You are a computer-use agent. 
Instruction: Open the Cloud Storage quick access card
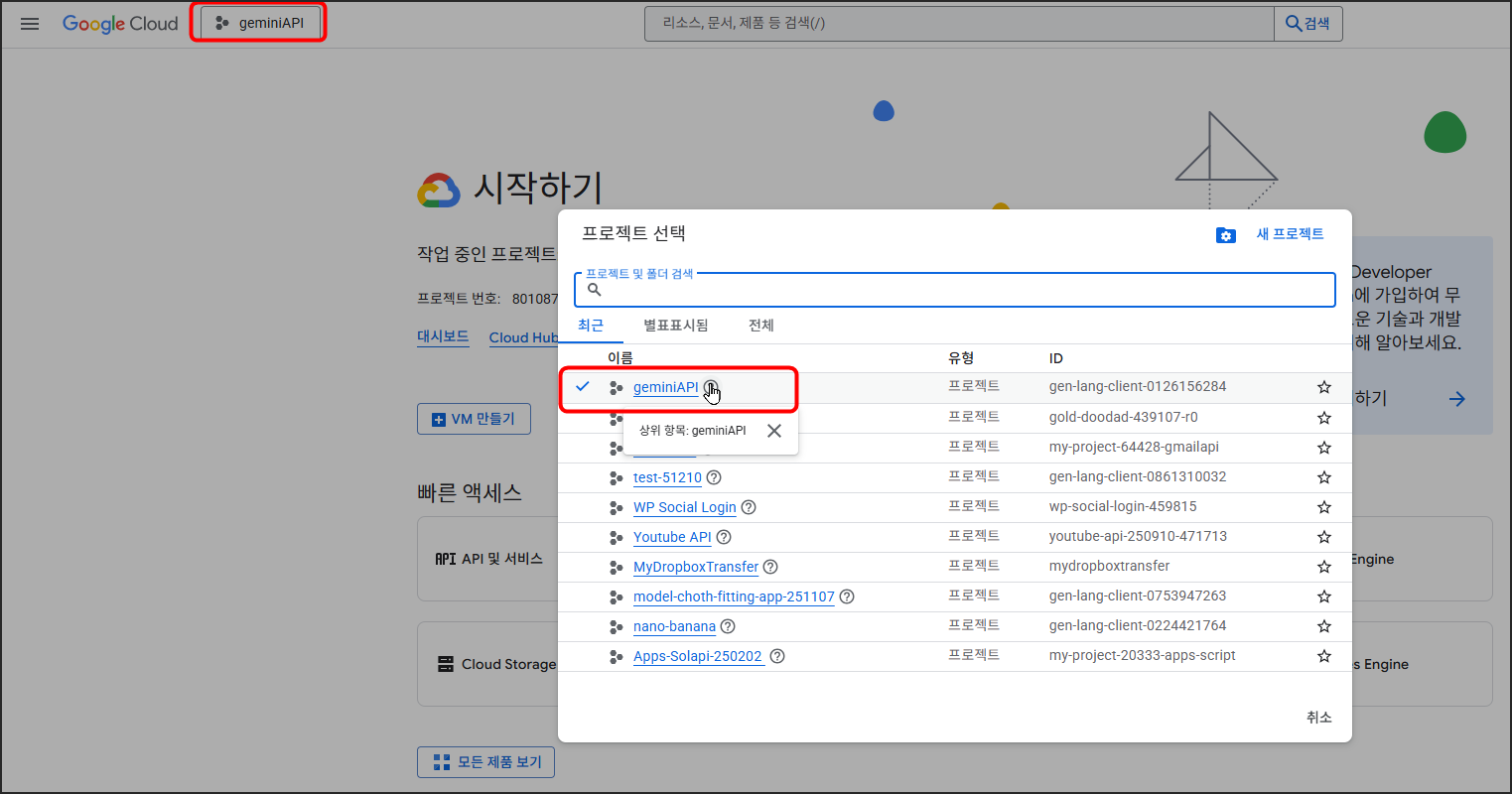pos(488,664)
